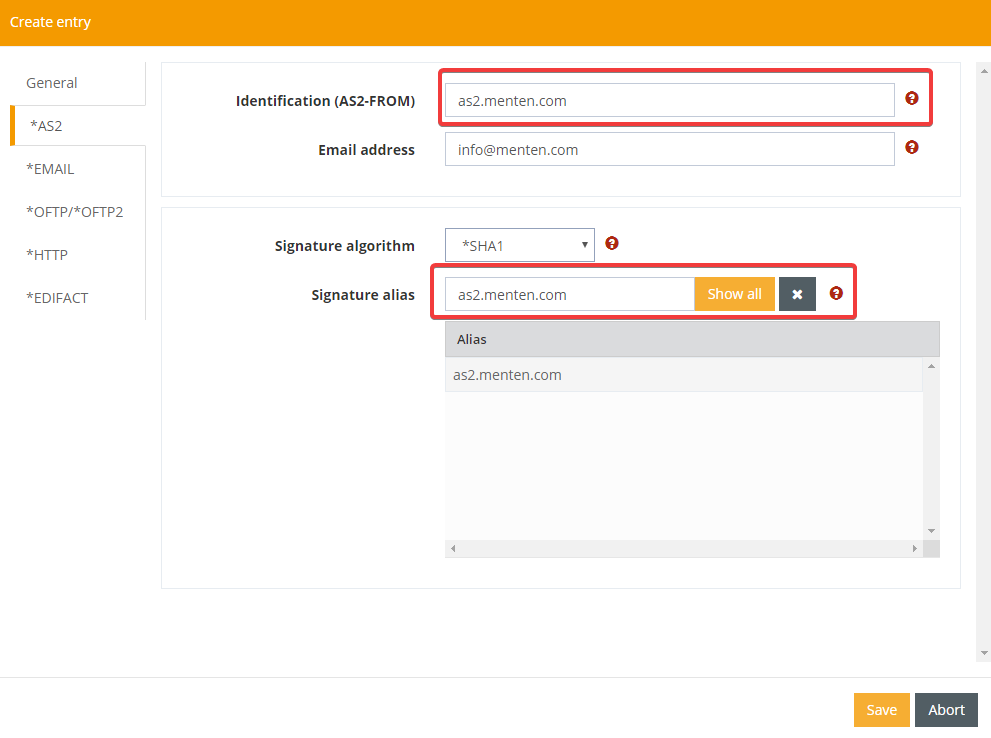The width and height of the screenshot is (991, 738).
Task: Open the *EMAIL tab
Action: coord(50,169)
